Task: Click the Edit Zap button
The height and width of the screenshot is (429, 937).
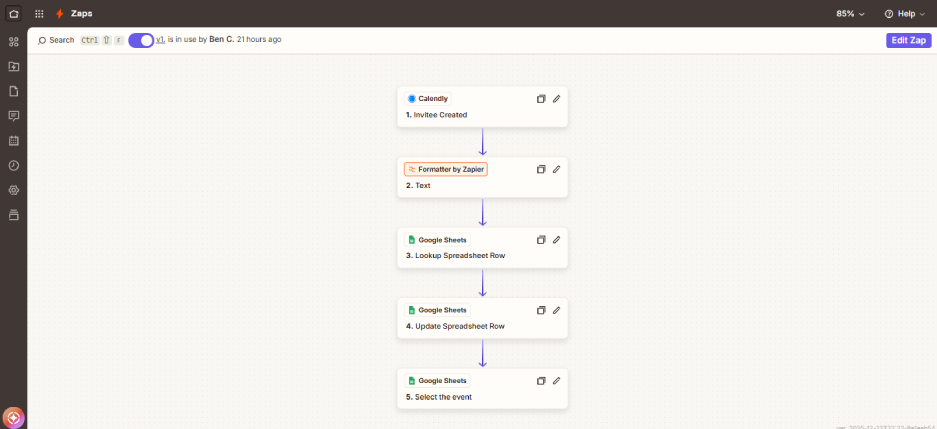Action: tap(908, 40)
